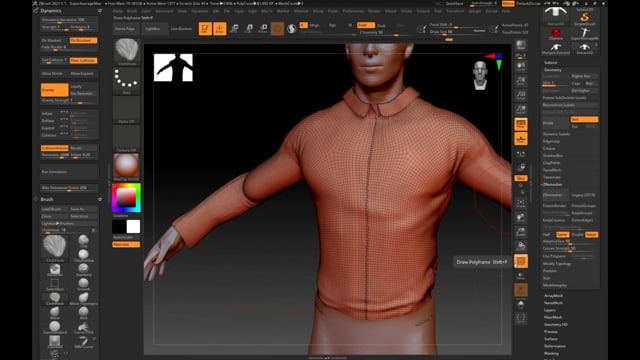Viewport: 640px width, 360px height.
Task: Open the Texture Off selector
Action: tap(127, 138)
